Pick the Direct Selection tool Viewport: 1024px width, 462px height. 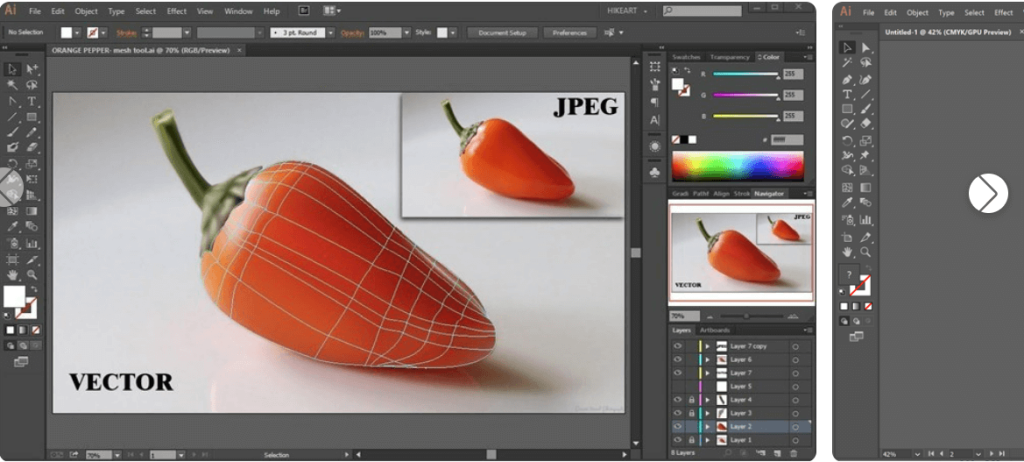32,69
